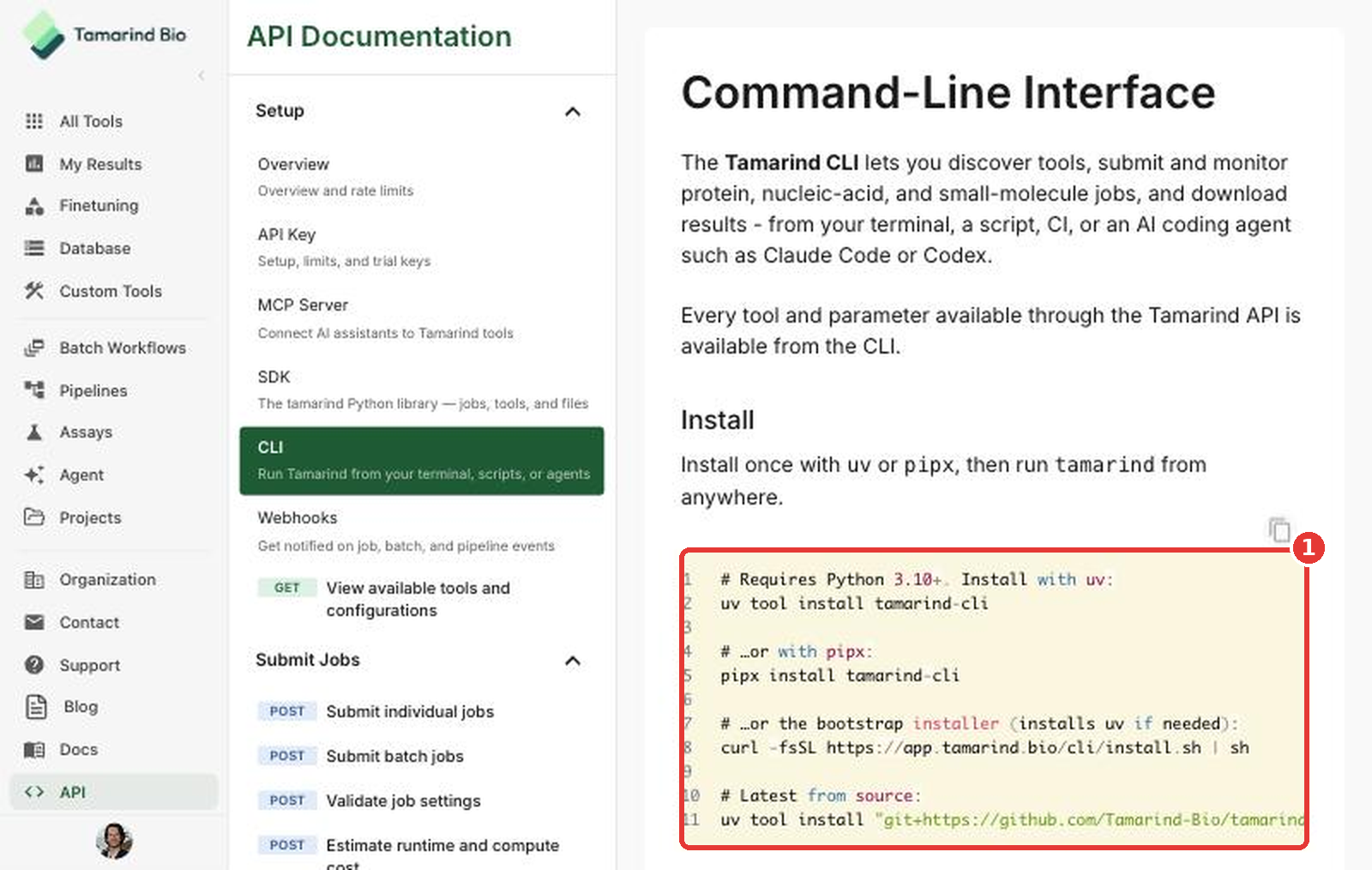Click the Database icon
This screenshot has height=870, width=1372.
34,248
